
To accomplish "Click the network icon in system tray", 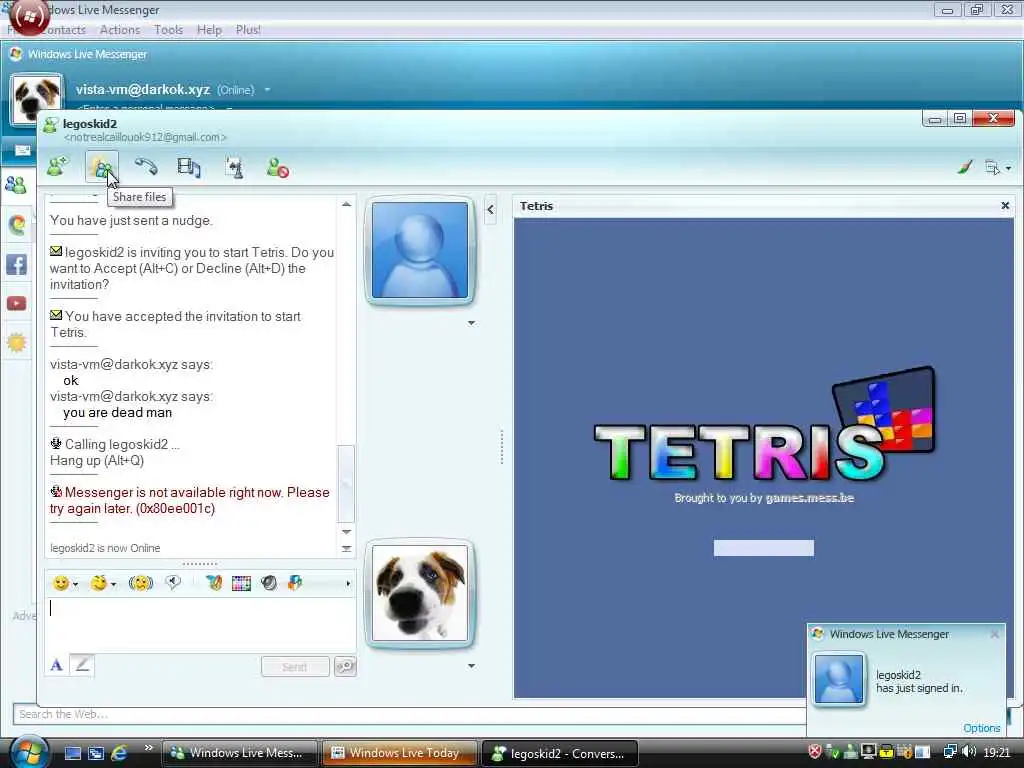I will 950,752.
